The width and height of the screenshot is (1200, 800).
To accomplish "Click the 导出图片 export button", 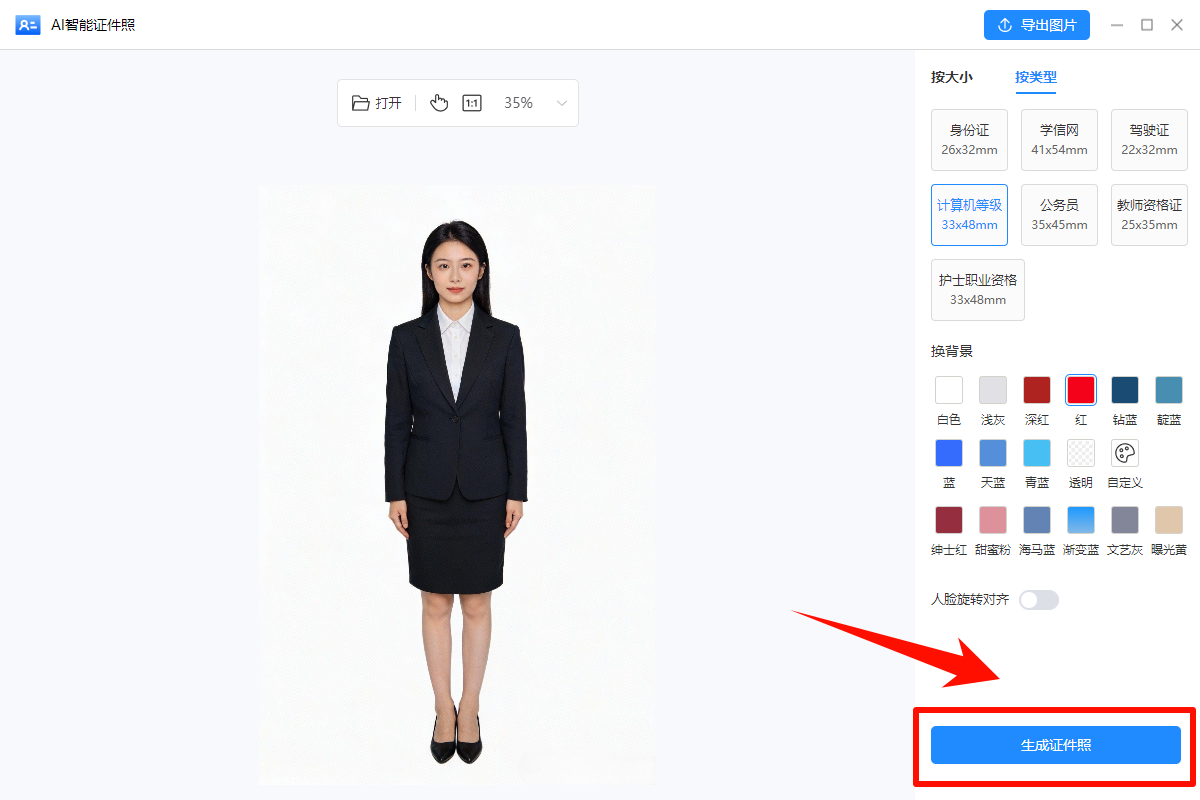I will coord(1036,24).
